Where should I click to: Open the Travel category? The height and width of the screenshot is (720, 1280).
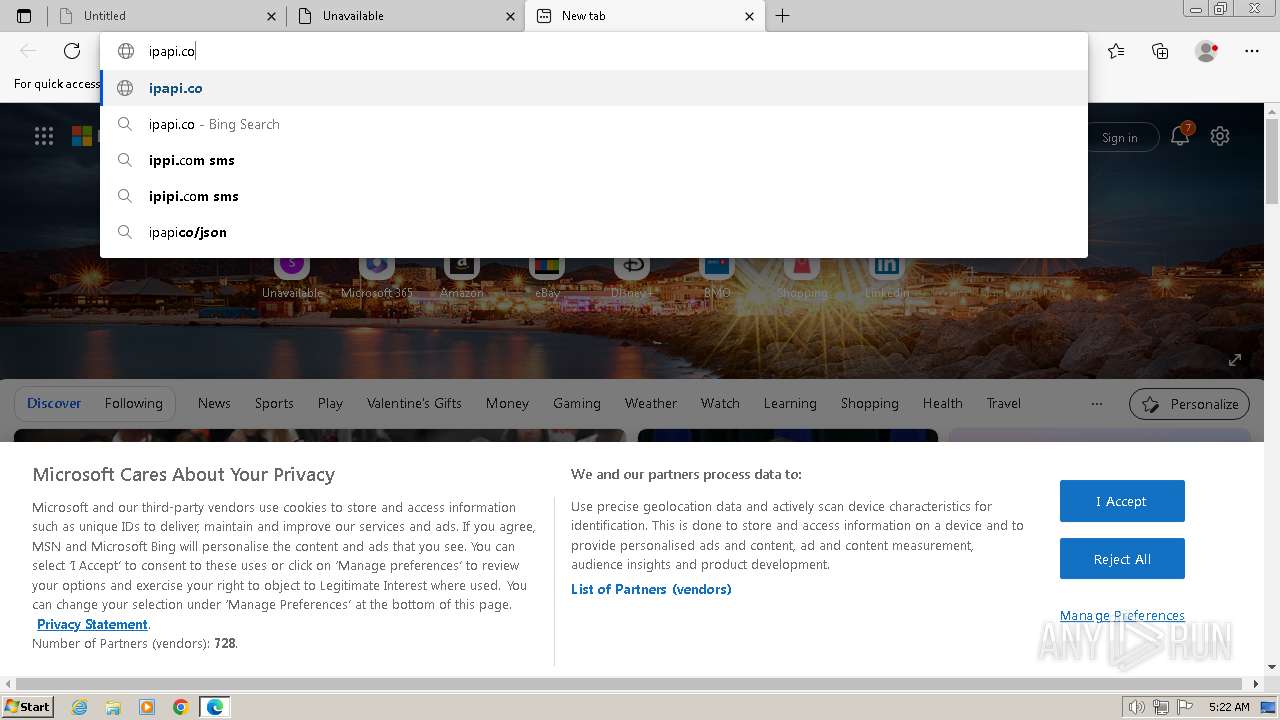point(1003,403)
